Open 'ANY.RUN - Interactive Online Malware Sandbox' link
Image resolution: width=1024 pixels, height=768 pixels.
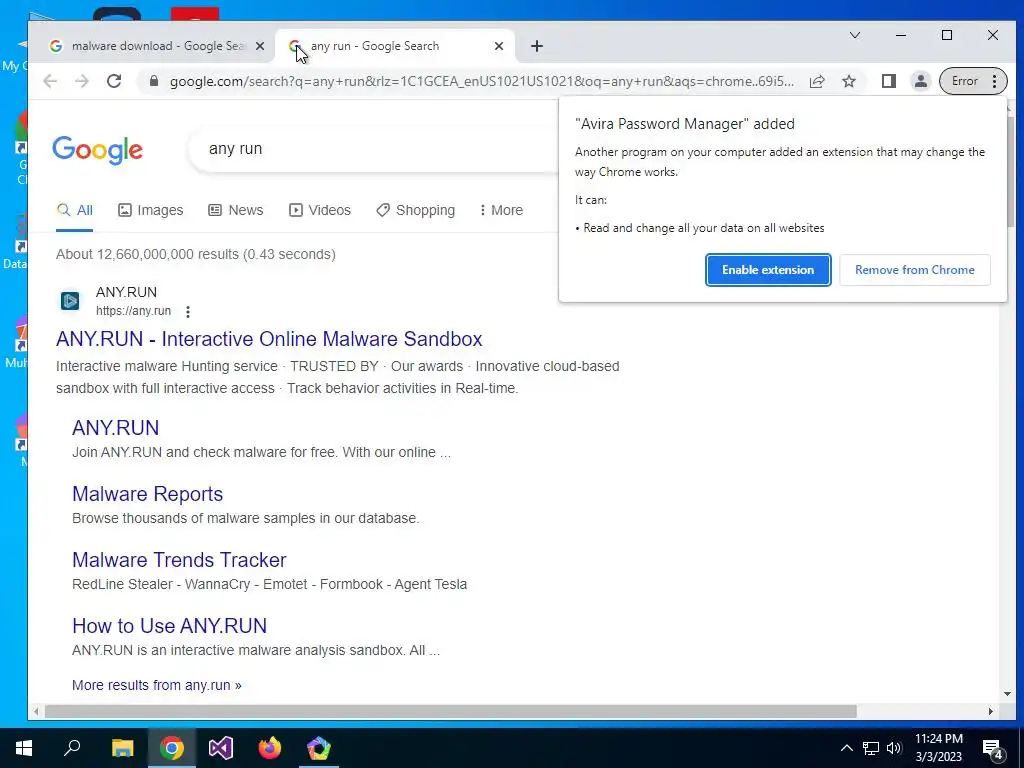(x=269, y=339)
